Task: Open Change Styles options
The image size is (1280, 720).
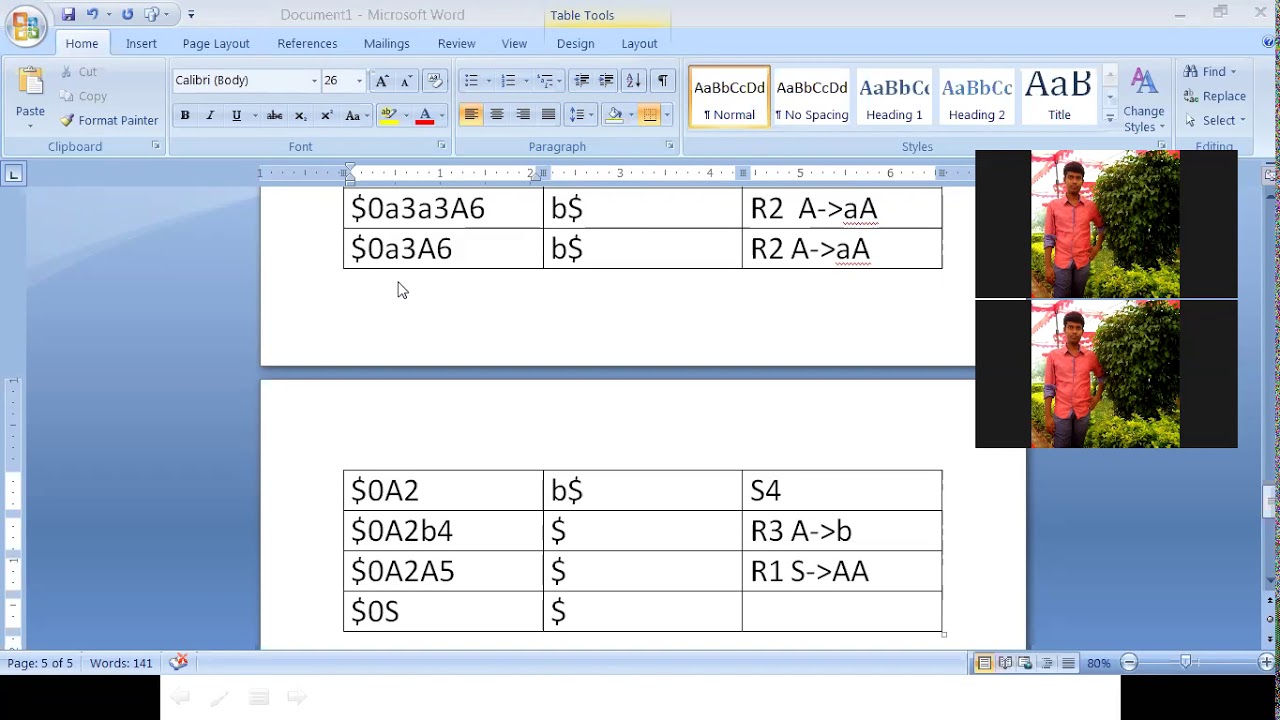Action: click(x=1143, y=101)
